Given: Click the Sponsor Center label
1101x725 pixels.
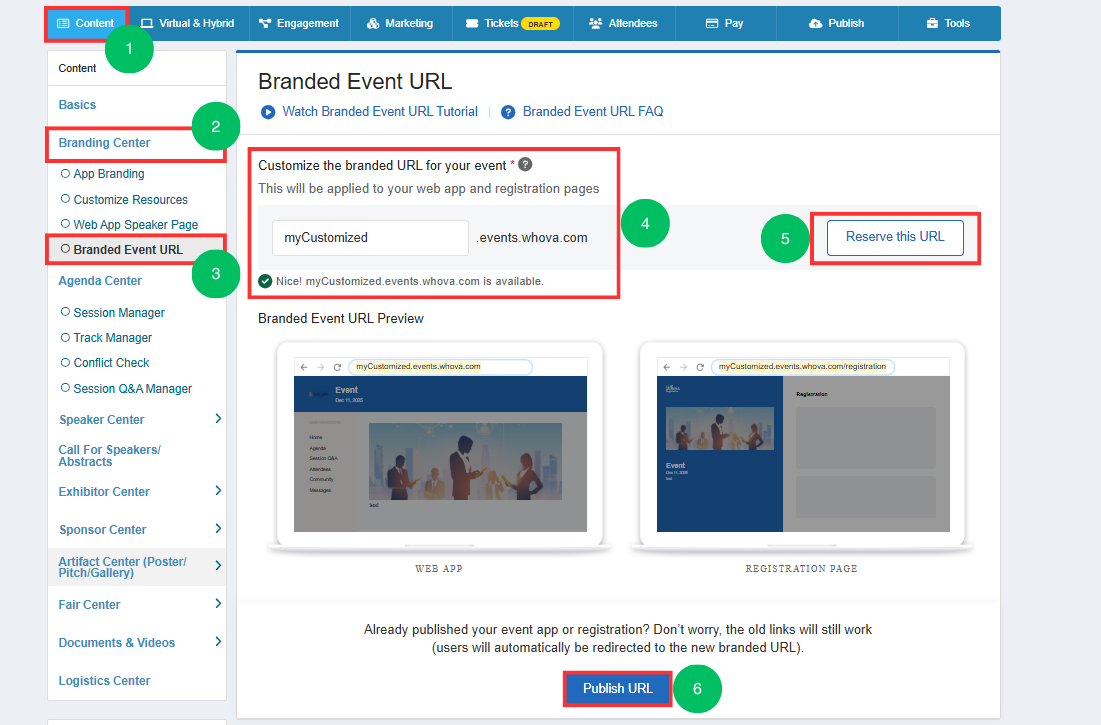Looking at the screenshot, I should coord(103,530).
